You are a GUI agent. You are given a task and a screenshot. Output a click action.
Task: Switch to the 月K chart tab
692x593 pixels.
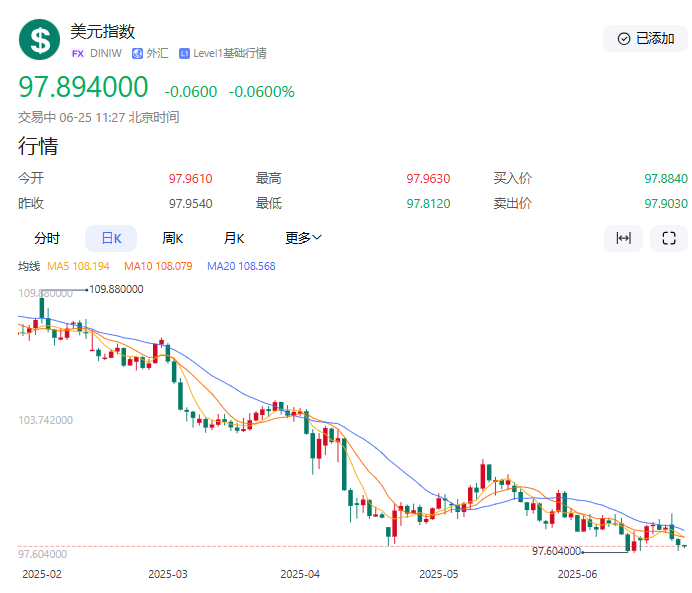233,238
